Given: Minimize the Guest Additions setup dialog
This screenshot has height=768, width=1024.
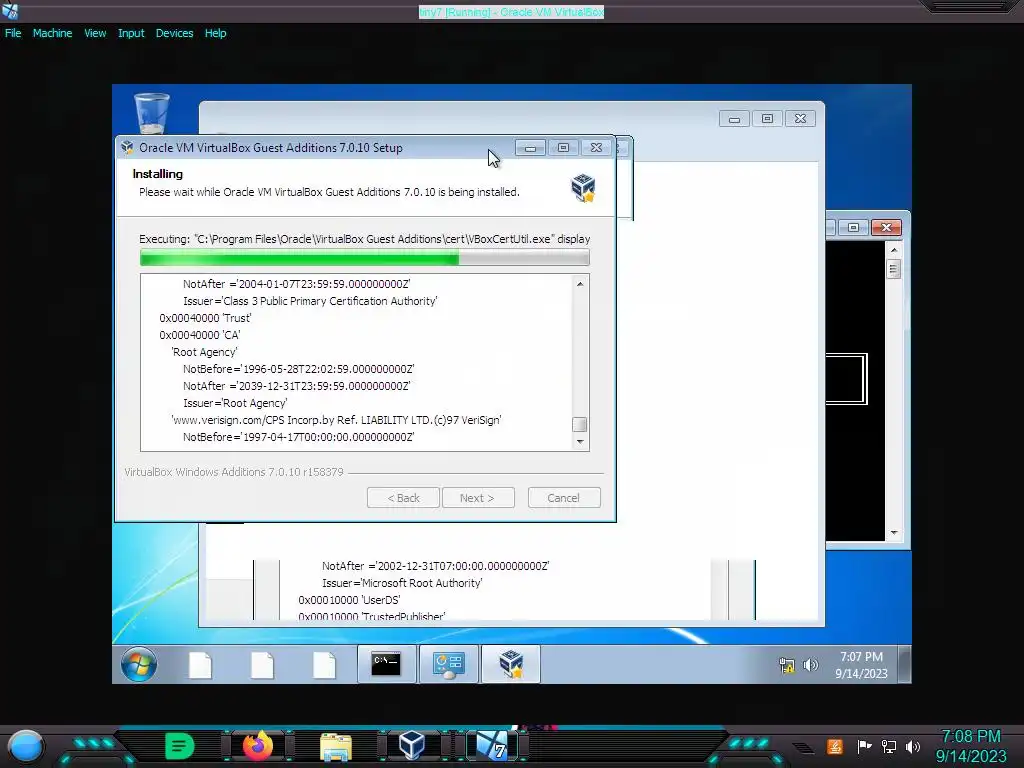Looking at the screenshot, I should pyautogui.click(x=530, y=148).
